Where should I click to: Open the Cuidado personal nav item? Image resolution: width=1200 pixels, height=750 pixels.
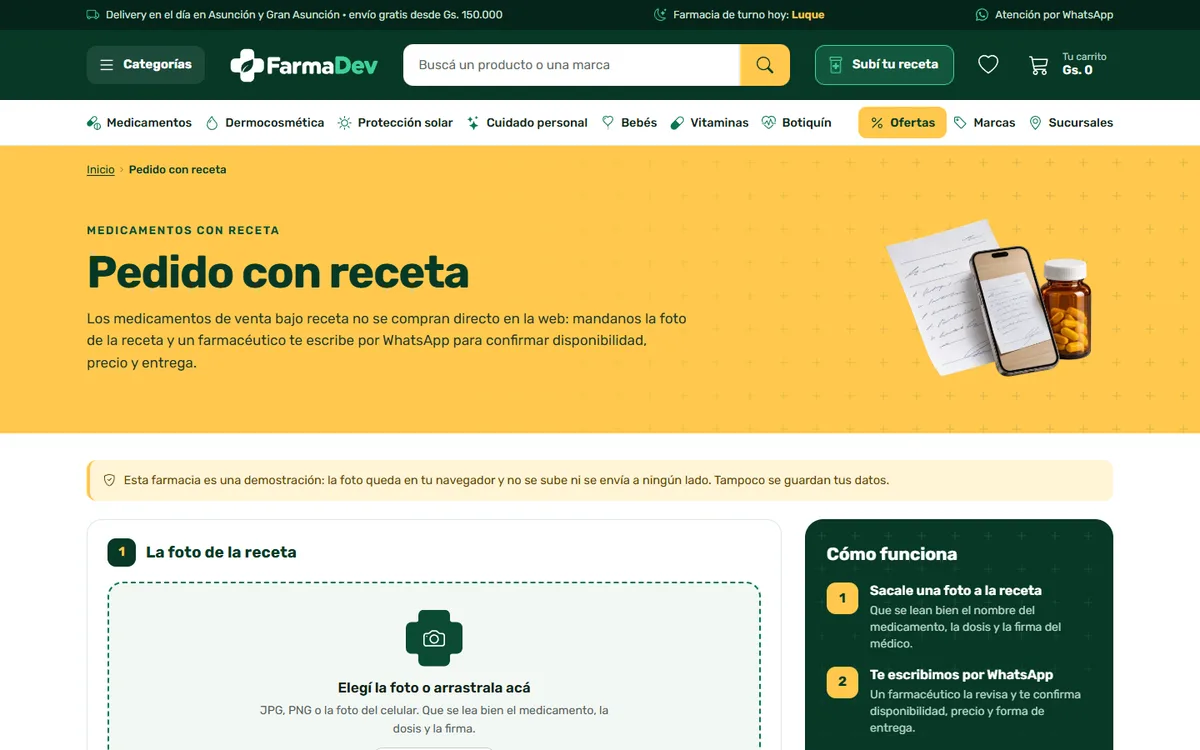527,123
